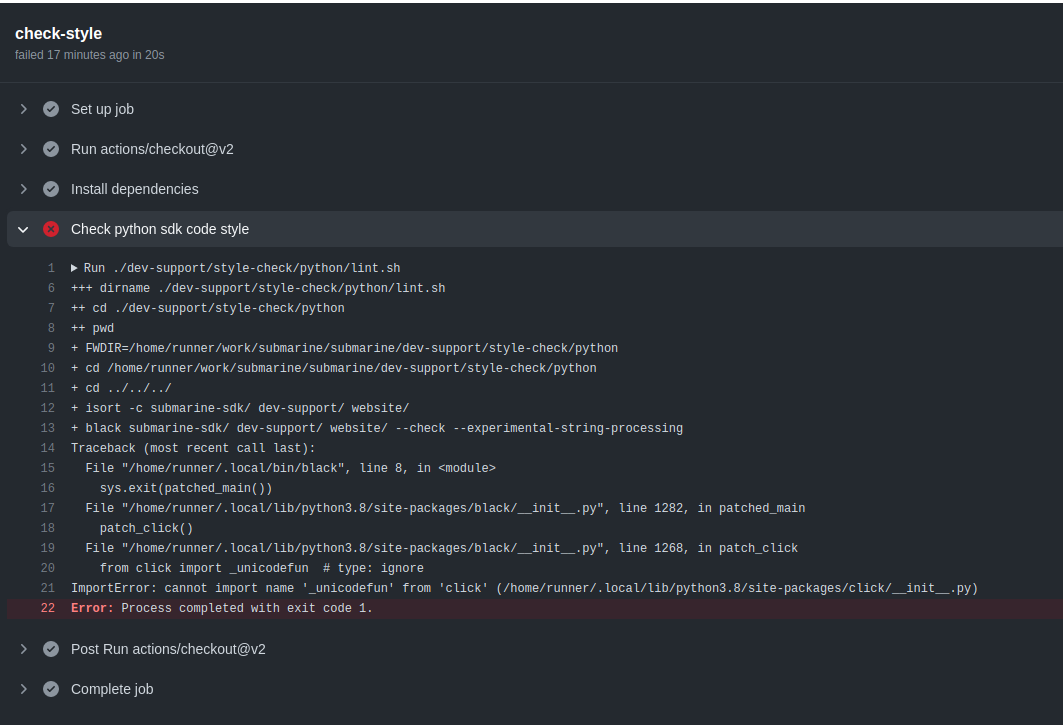Click log line number 9
Screen dimensions: 1063x725
pyautogui.click(x=51, y=349)
